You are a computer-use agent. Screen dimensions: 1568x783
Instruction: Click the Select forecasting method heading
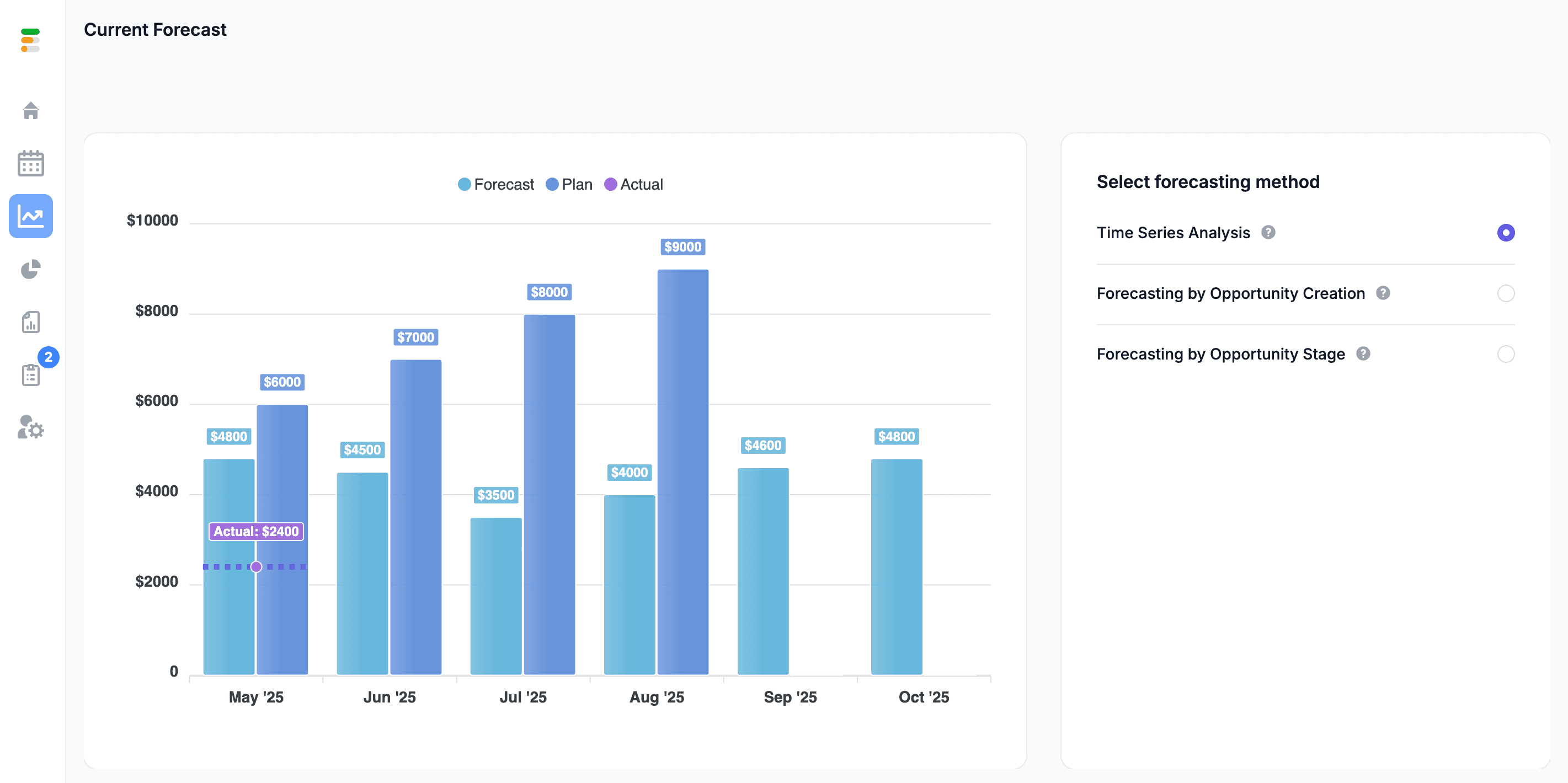pos(1208,182)
